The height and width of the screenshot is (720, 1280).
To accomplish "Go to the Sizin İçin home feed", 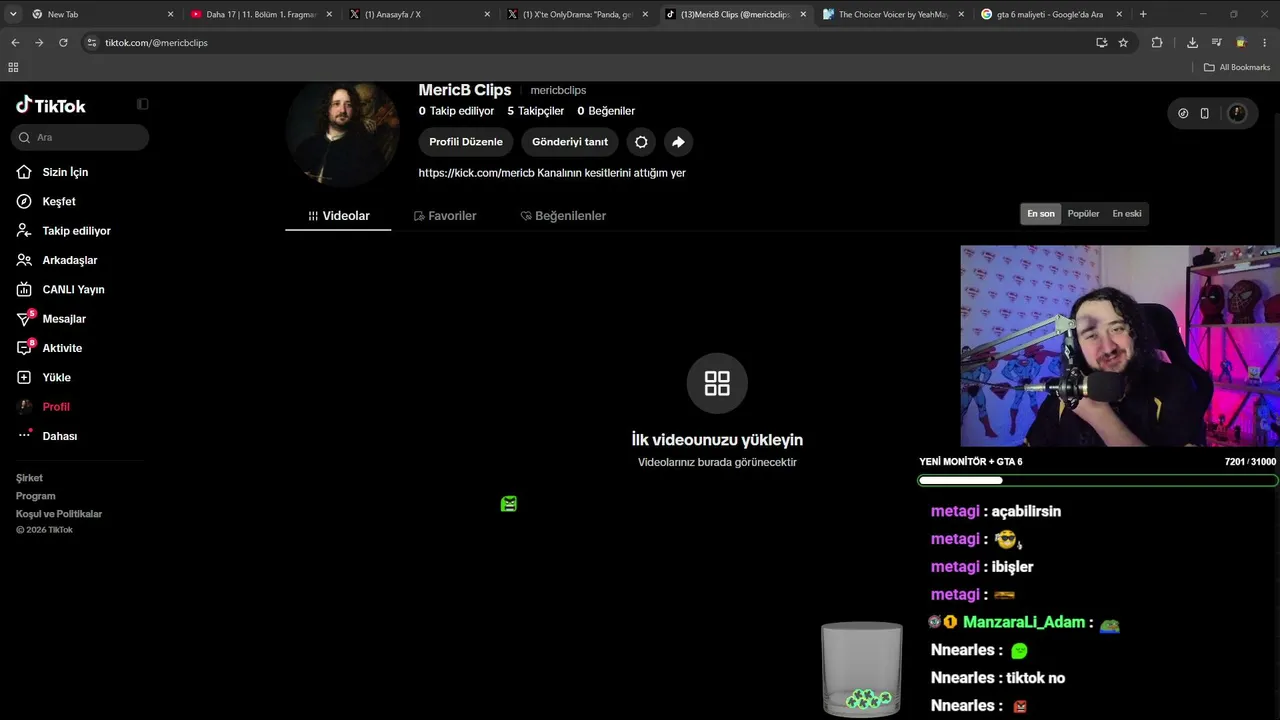I will [53, 172].
